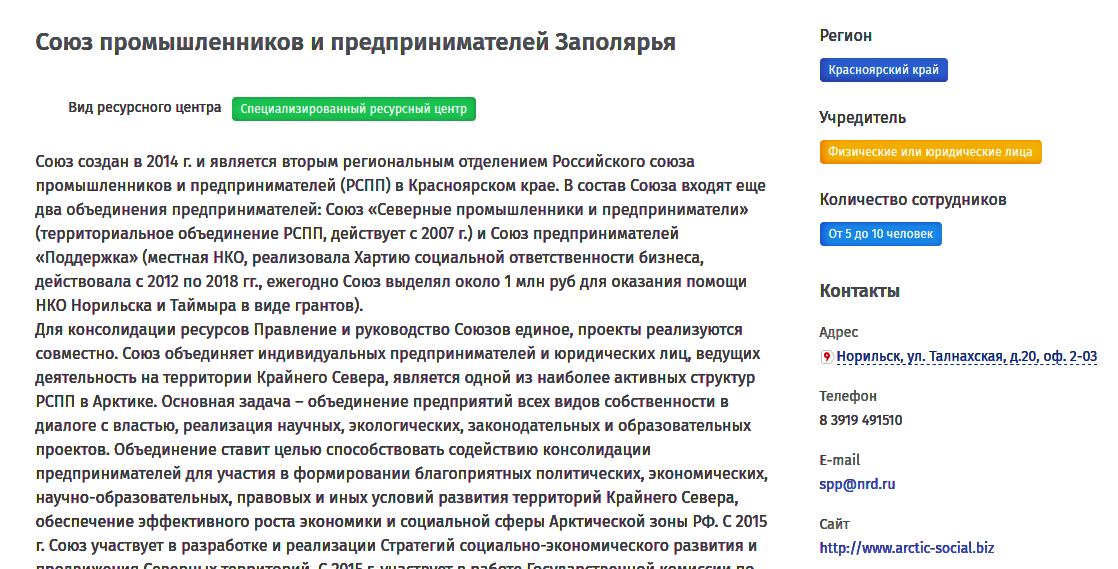Click the spp@nrd.ru email link
The width and height of the screenshot is (1118, 569).
pos(857,484)
